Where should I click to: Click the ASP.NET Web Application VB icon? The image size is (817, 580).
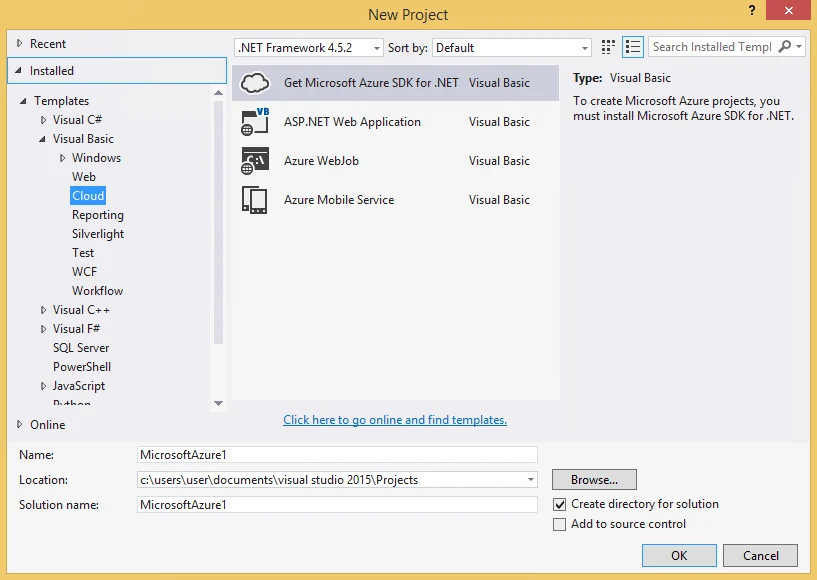255,121
